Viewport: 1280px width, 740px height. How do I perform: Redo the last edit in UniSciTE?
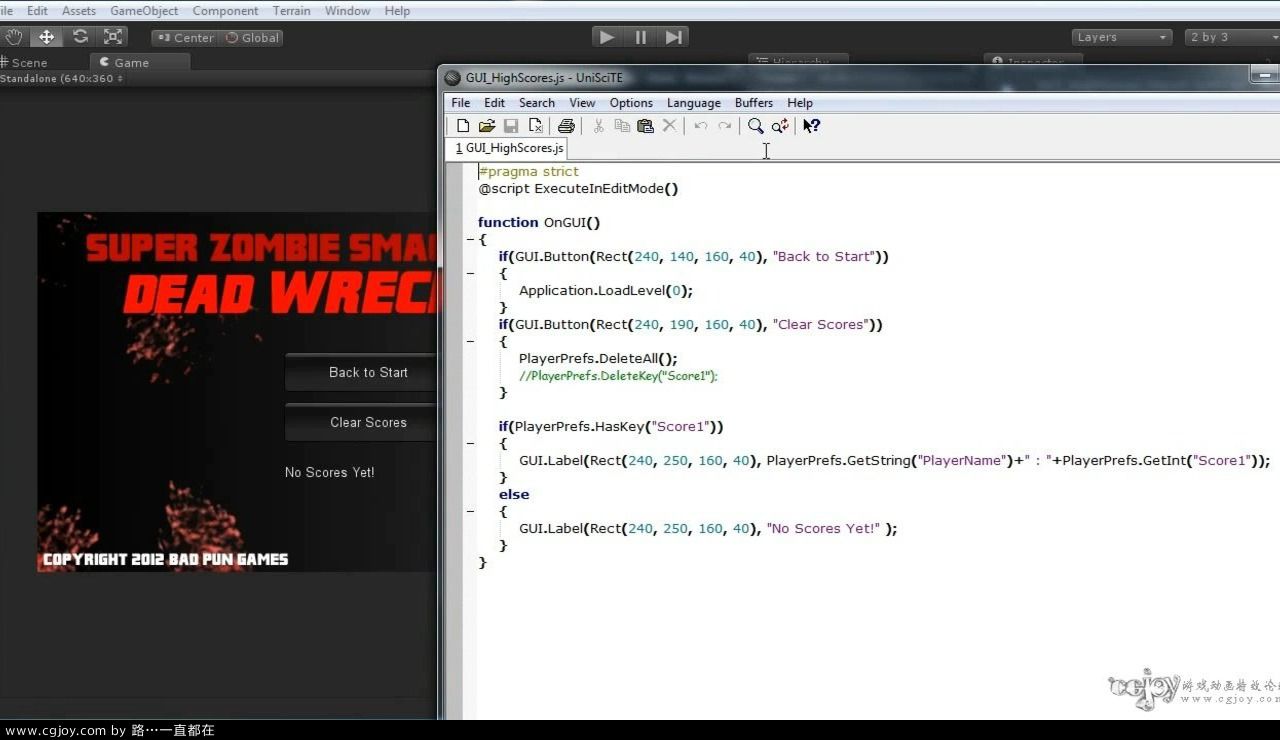point(724,126)
